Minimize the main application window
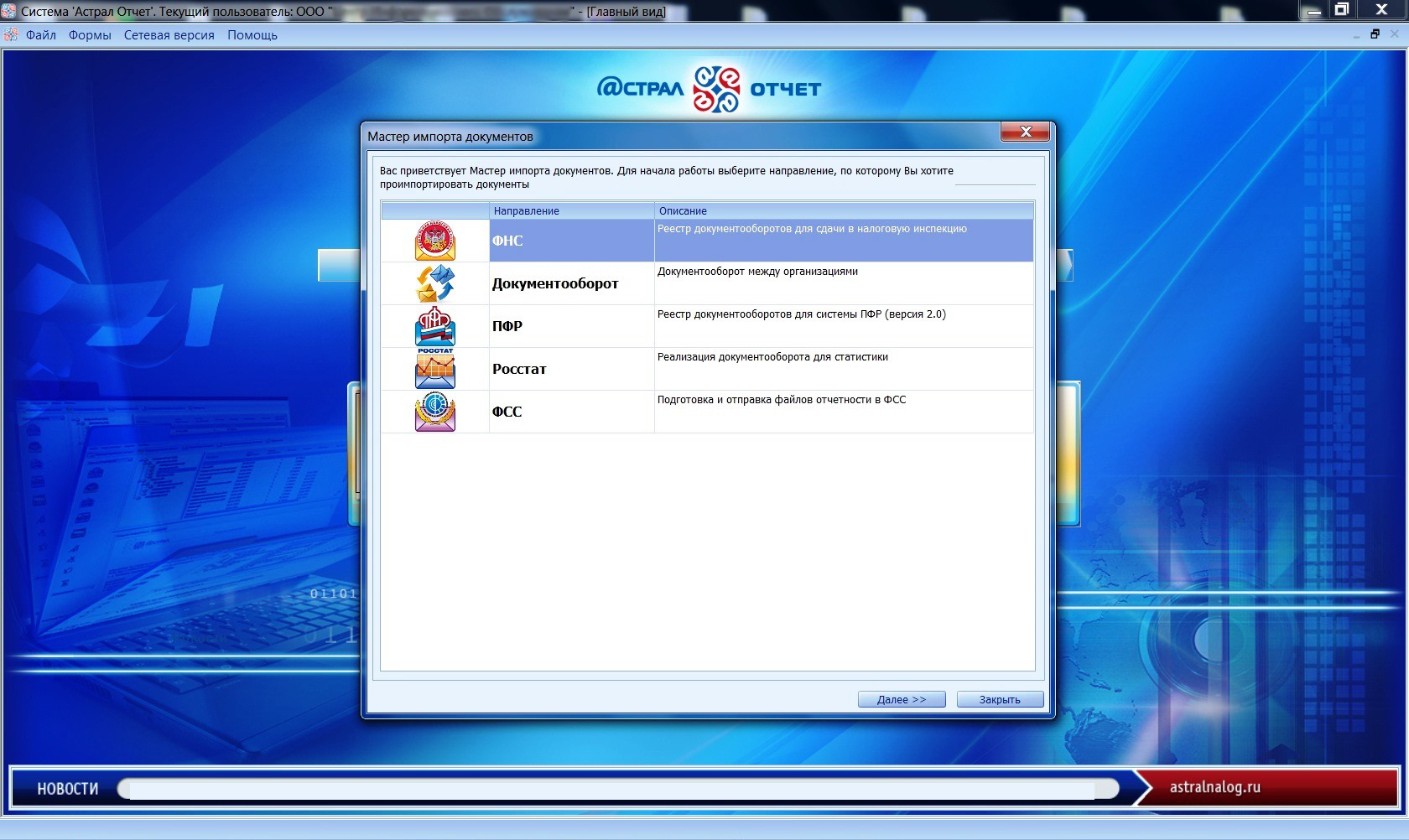Screen dimensions: 1409x840 1313,10
